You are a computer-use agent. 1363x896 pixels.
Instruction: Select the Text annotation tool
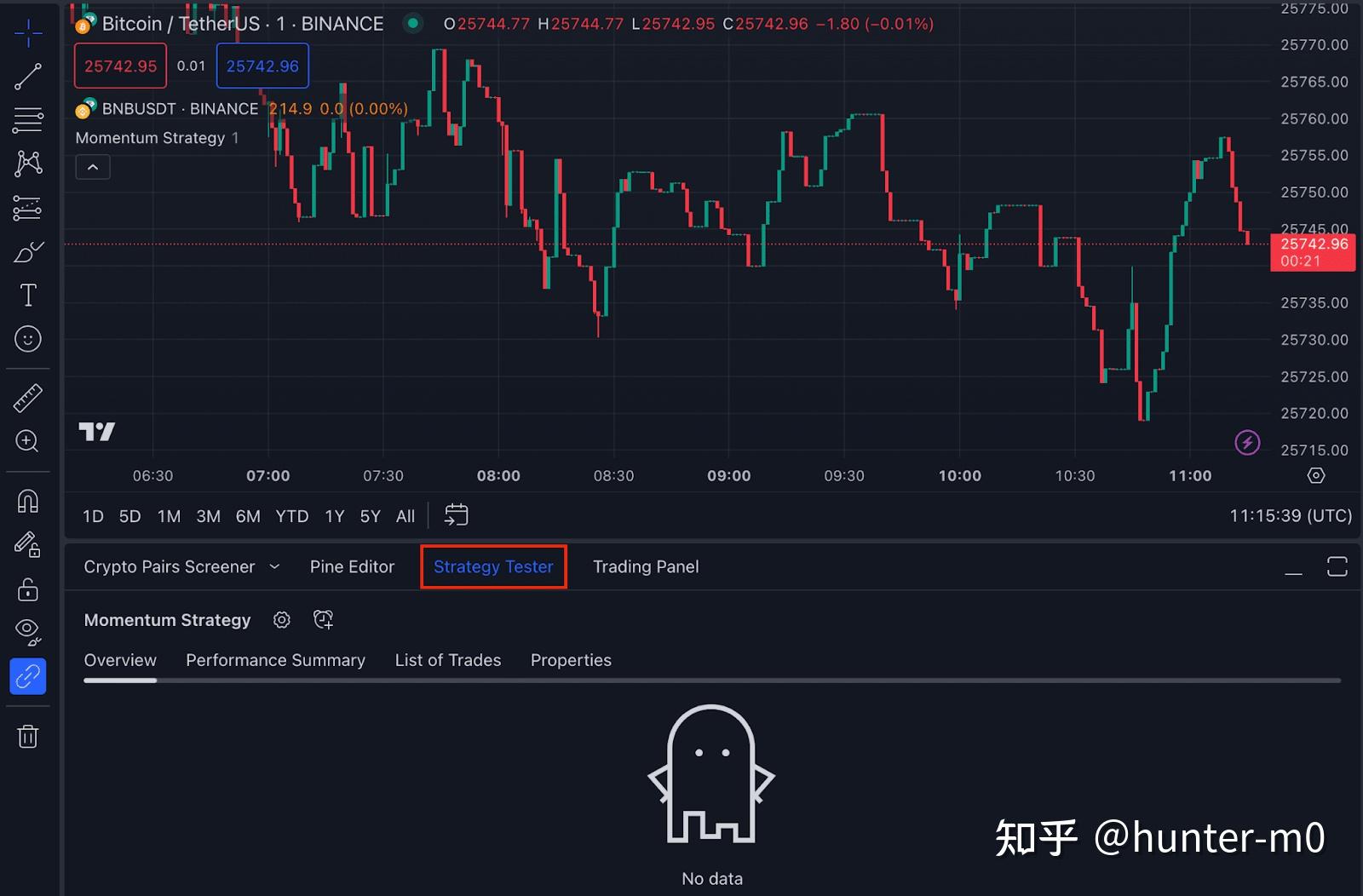pos(28,295)
